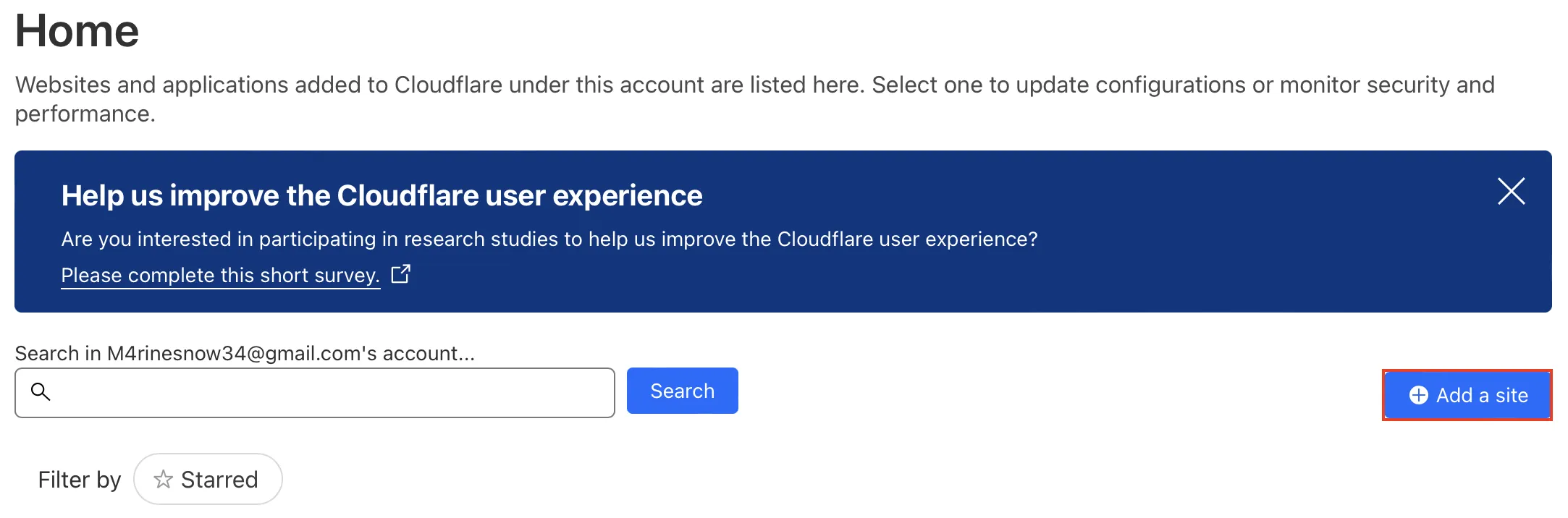Click the "Add a site" text label

[1482, 395]
